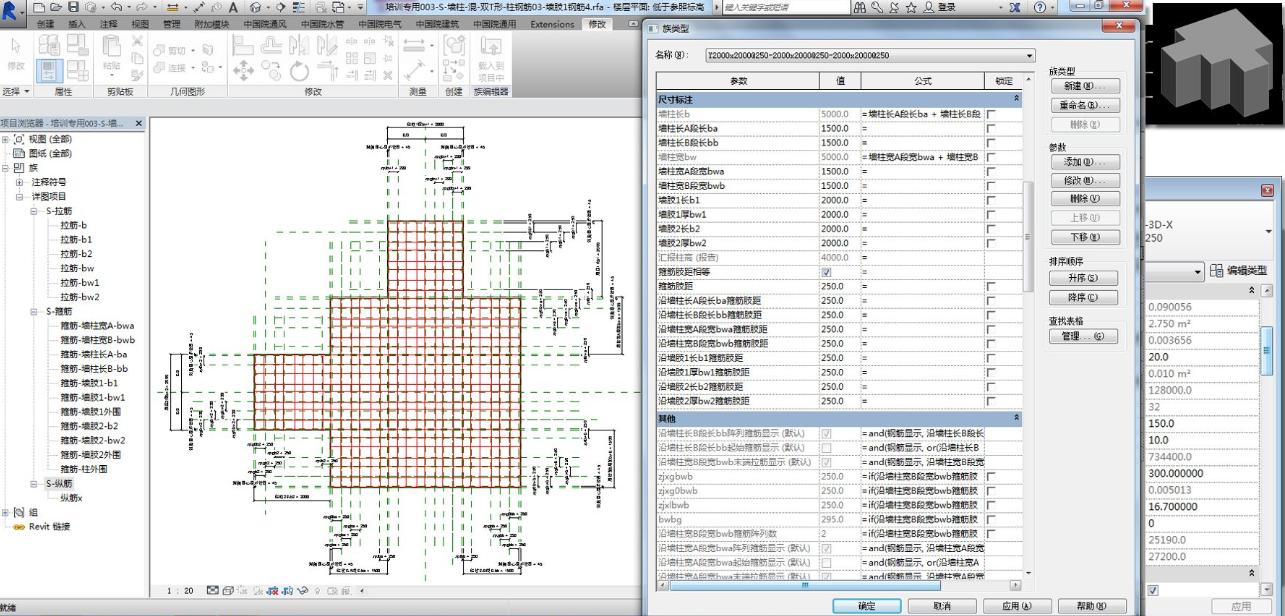The height and width of the screenshot is (616, 1285).
Task: Toggle lock checkbox for 墙柱长A段长ba row
Action: coord(991,129)
